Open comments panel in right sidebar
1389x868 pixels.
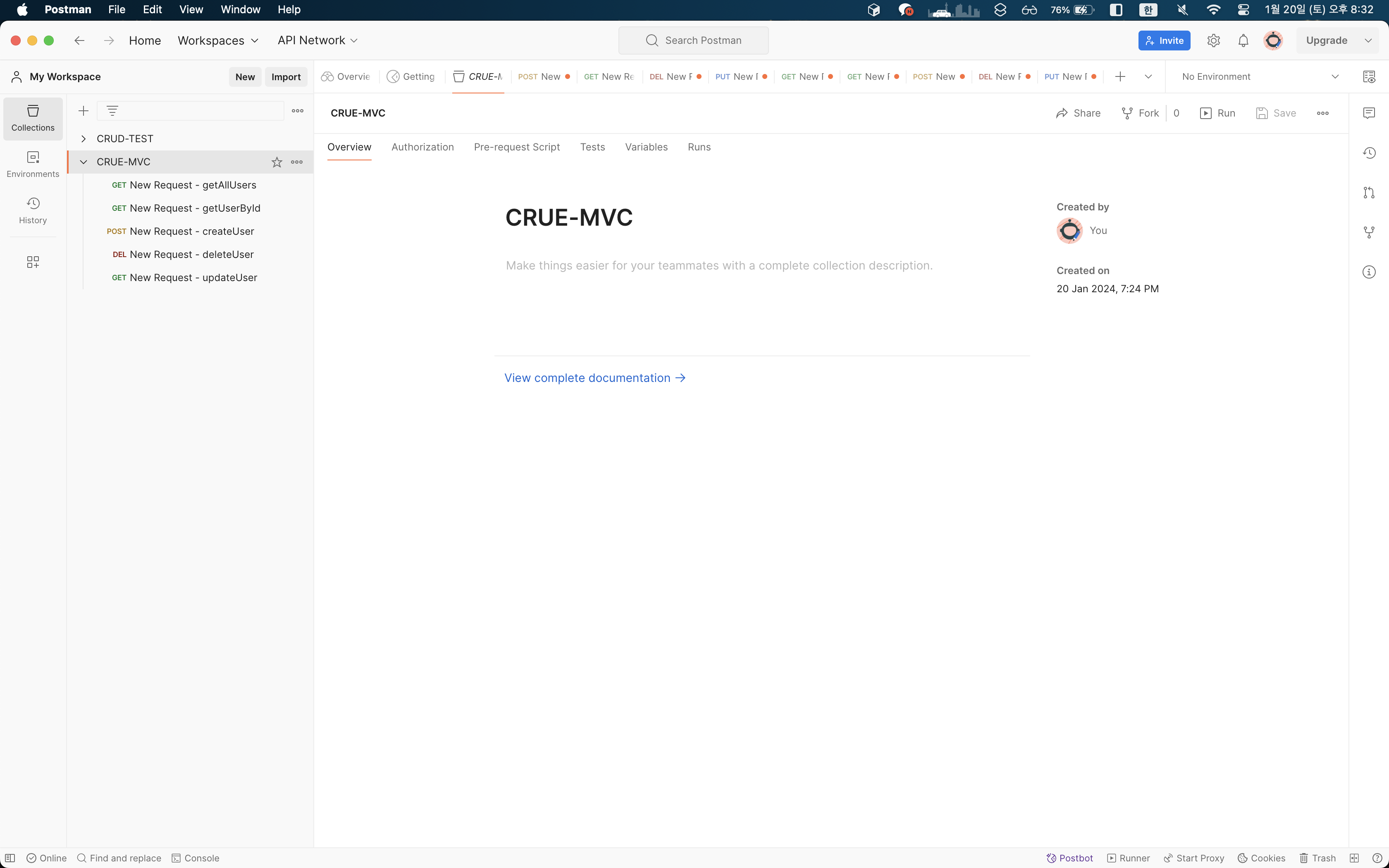point(1369,113)
